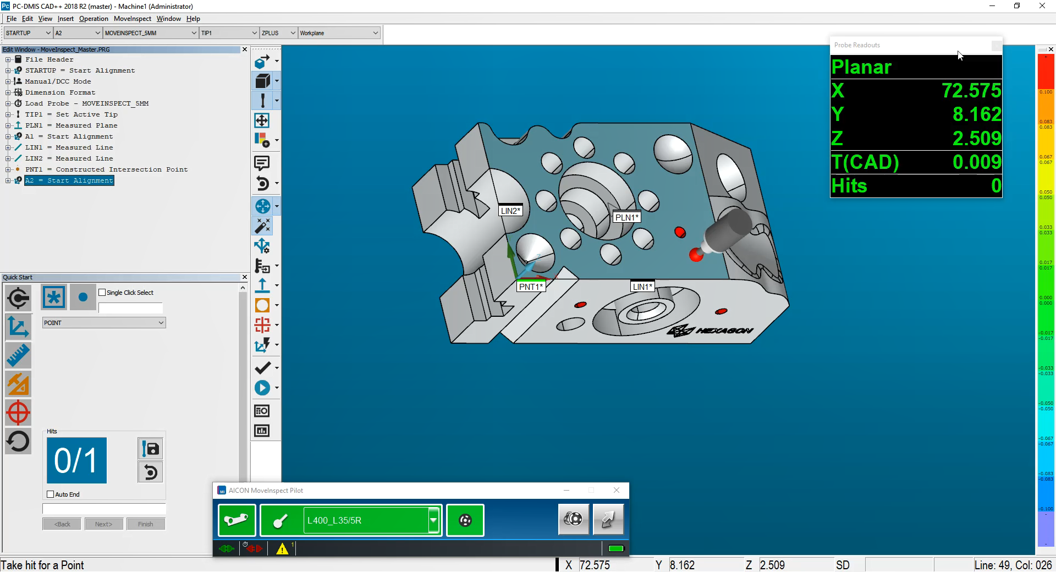Select the red crosshair target icon in Quick Start
The image size is (1056, 572).
18,412
